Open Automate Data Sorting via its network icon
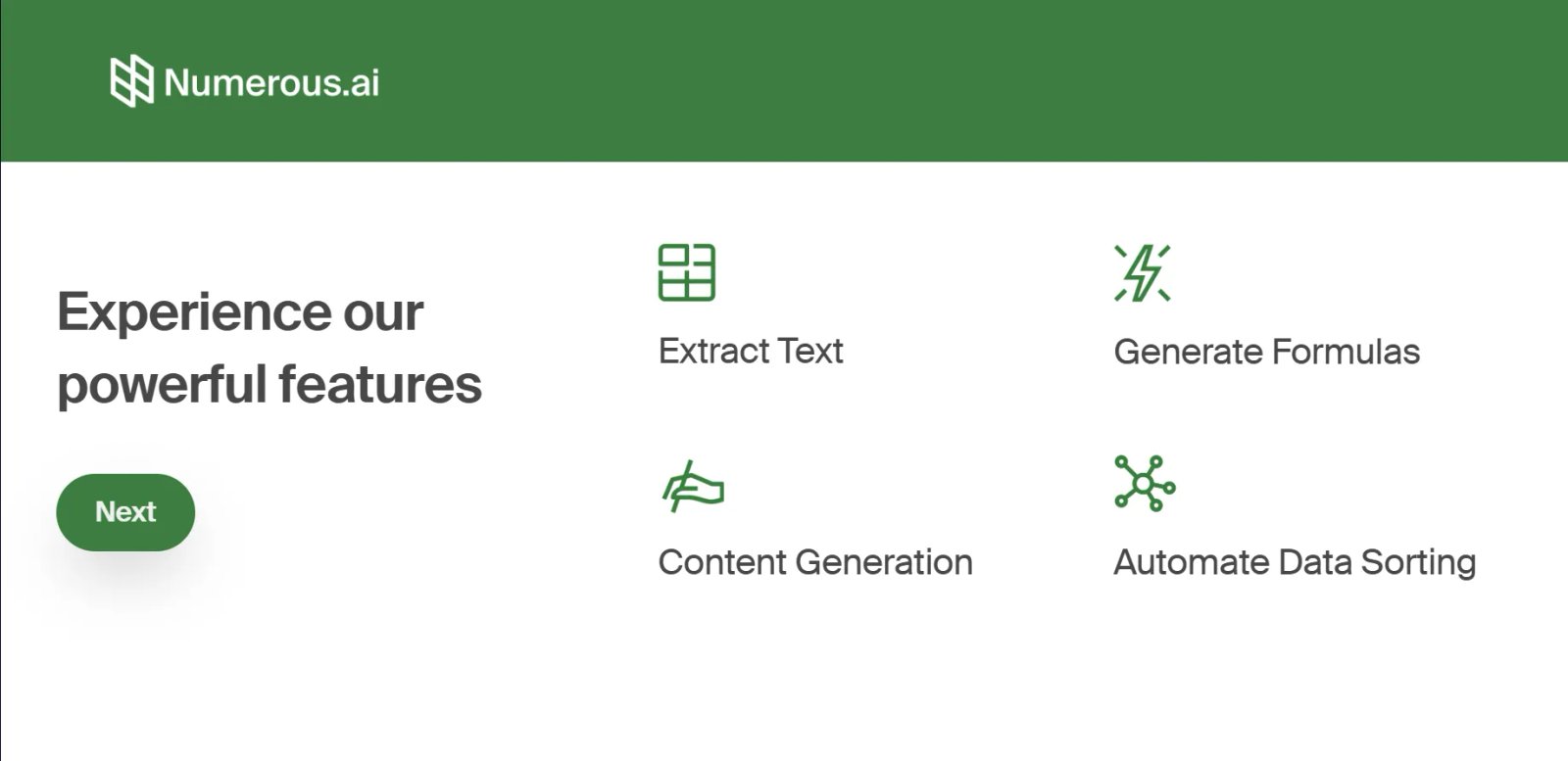The width and height of the screenshot is (1568, 761). [1145, 482]
